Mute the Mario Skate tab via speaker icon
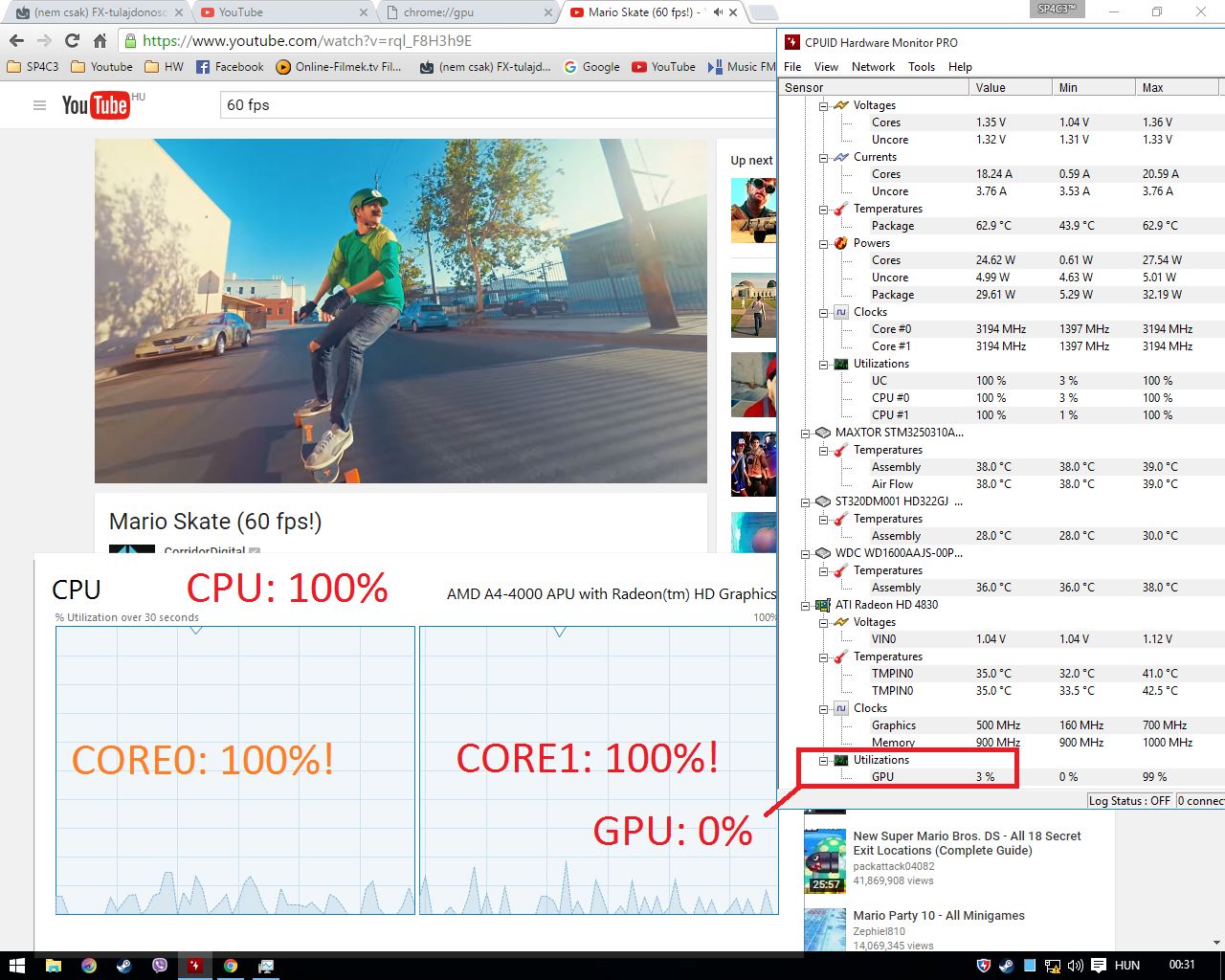 pyautogui.click(x=718, y=12)
